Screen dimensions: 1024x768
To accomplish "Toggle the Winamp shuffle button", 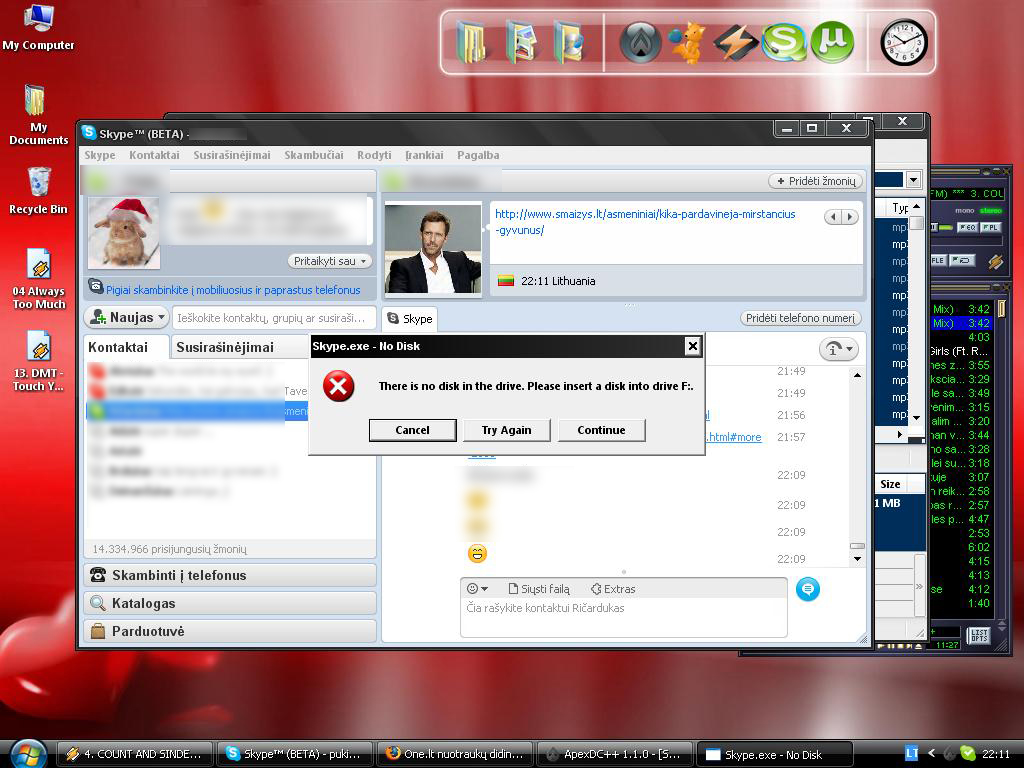I will [x=938, y=260].
